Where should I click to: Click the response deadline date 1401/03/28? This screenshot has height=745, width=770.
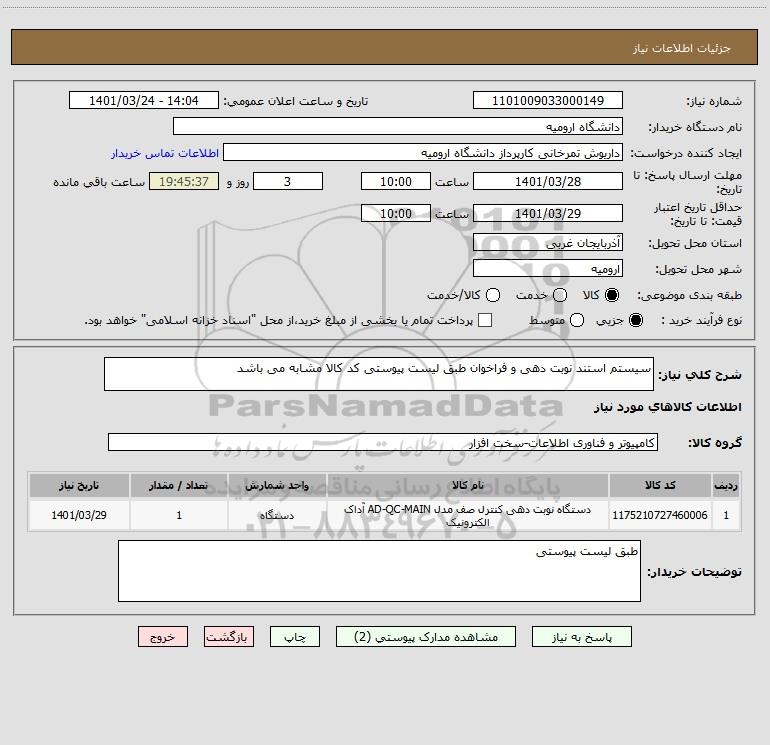(548, 181)
